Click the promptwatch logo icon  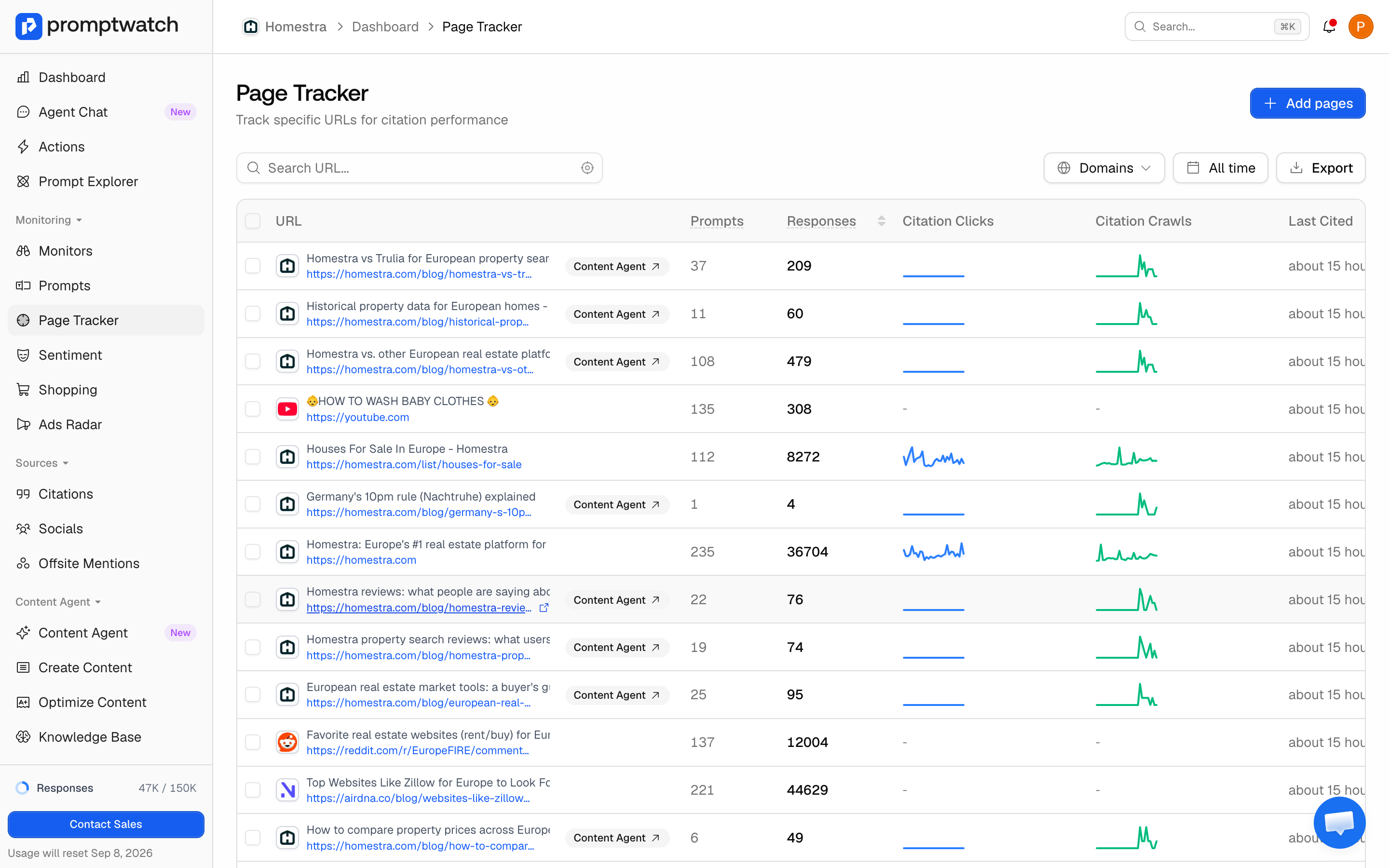(x=29, y=27)
